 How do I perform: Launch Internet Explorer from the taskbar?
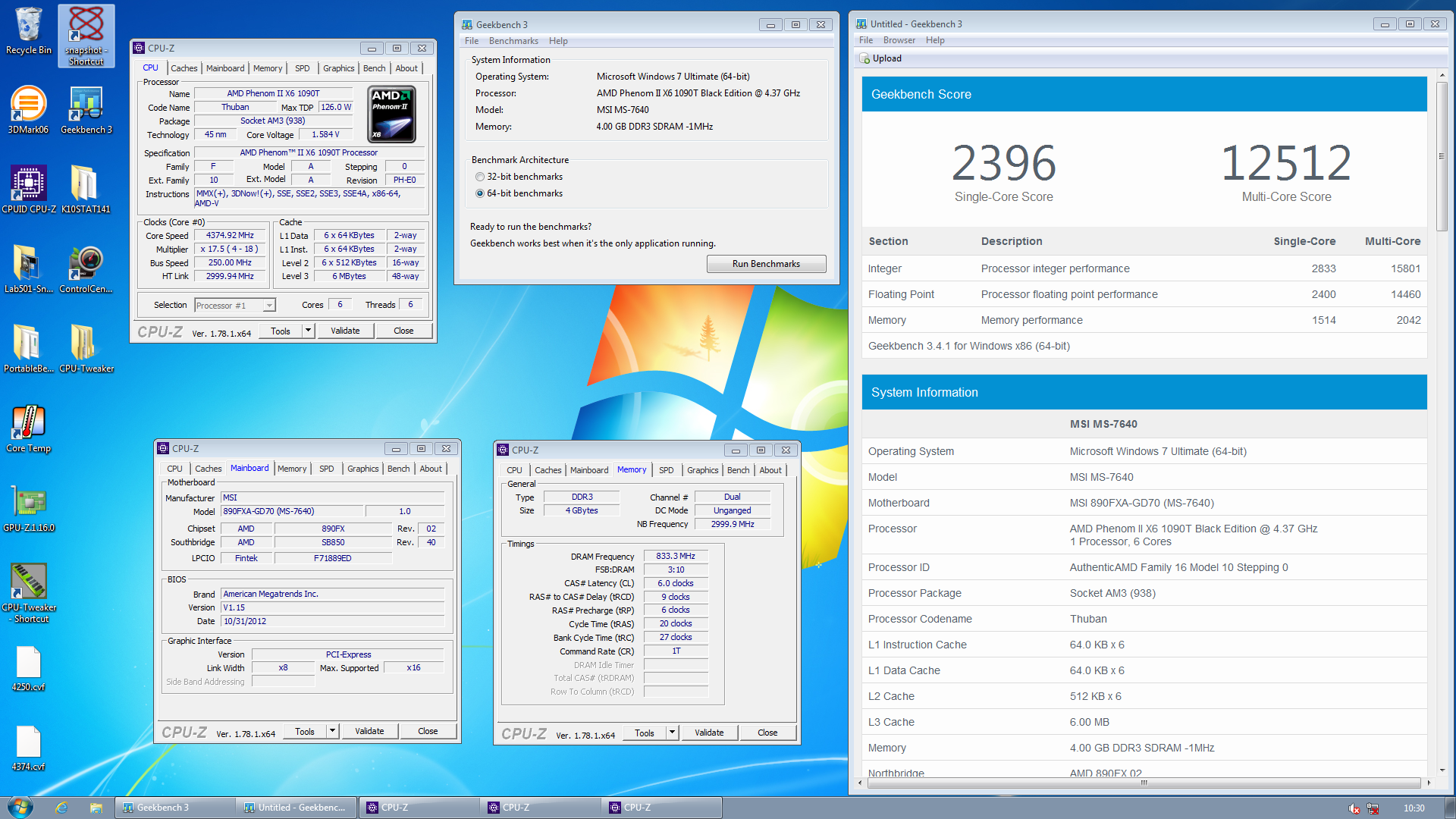click(61, 808)
